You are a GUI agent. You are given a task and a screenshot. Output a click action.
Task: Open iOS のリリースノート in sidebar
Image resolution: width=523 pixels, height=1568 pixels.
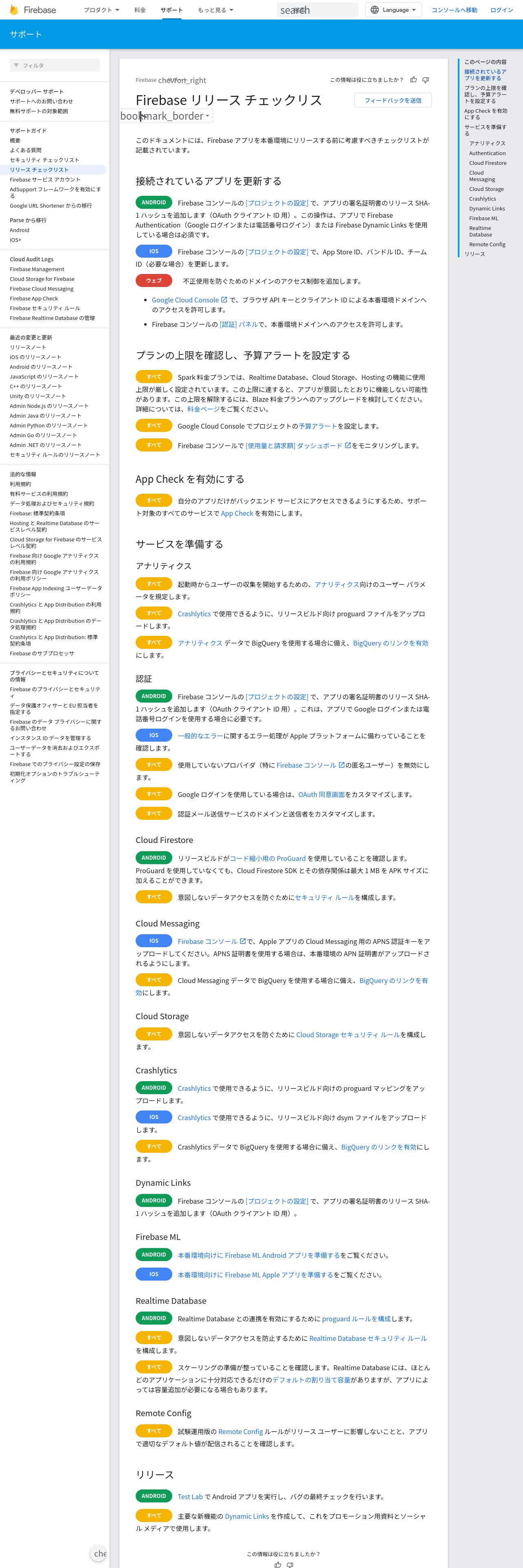(x=35, y=357)
